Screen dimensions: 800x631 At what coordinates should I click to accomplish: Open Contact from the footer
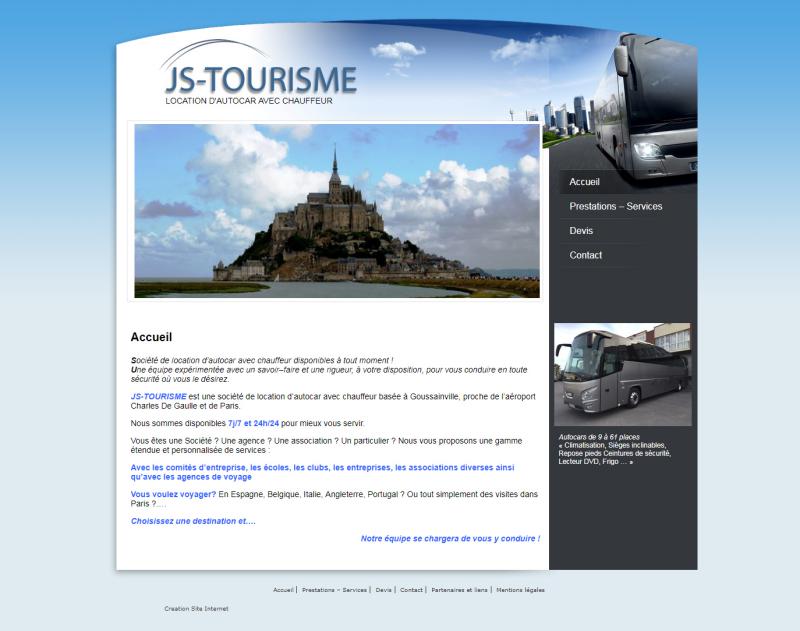pos(412,591)
